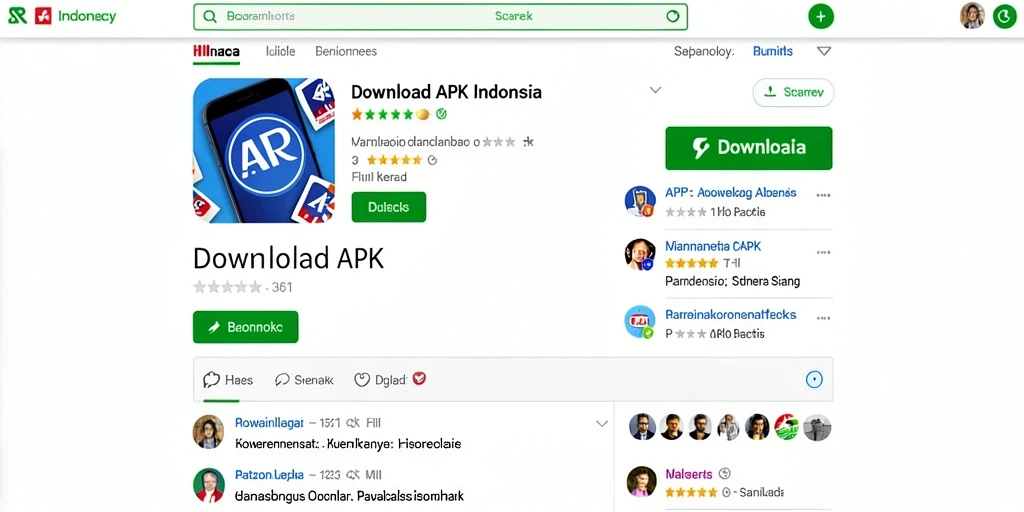This screenshot has height=512, width=1024.
Task: Open the APP: Acoweleag Abenss link
Action: pyautogui.click(x=731, y=193)
